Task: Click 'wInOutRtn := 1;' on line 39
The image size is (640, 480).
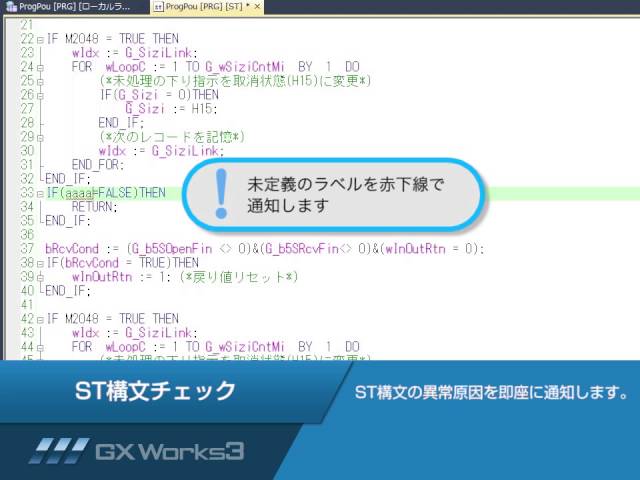Action: tap(122, 277)
